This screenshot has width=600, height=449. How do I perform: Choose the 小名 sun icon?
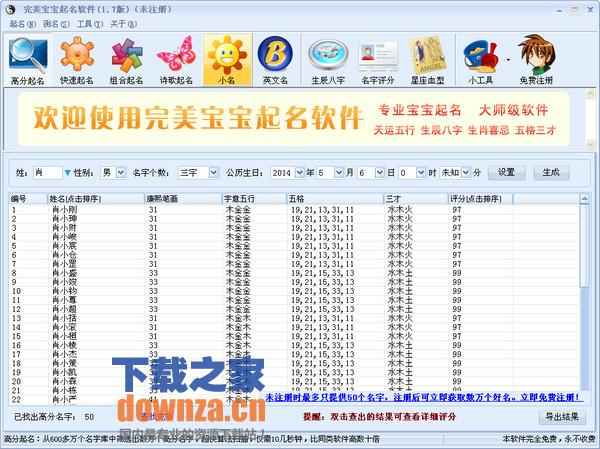(227, 60)
